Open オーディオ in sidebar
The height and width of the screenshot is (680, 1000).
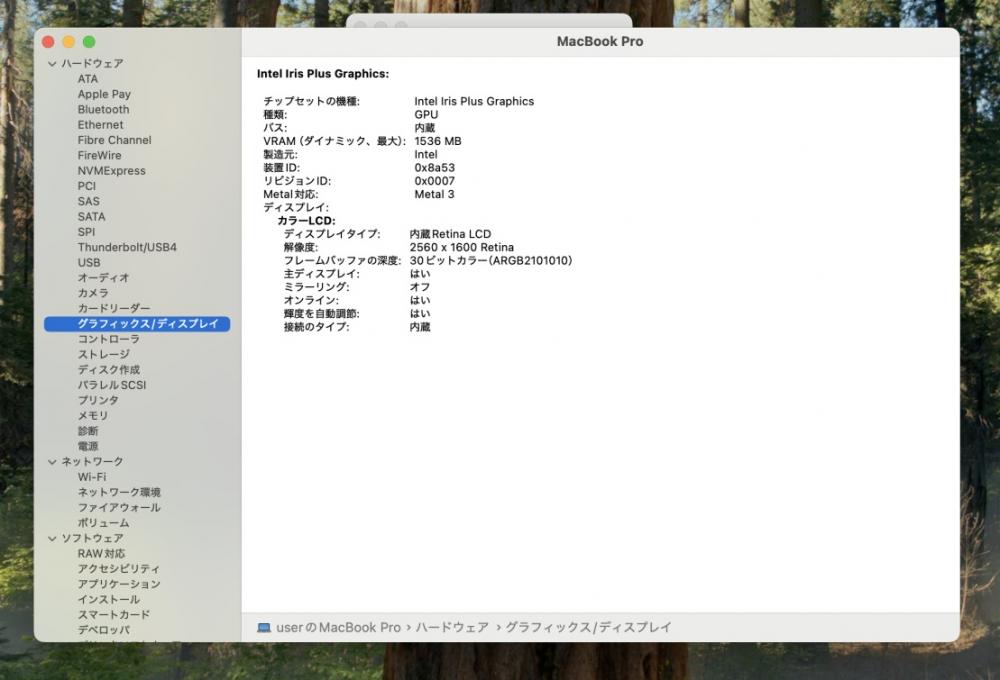point(103,278)
